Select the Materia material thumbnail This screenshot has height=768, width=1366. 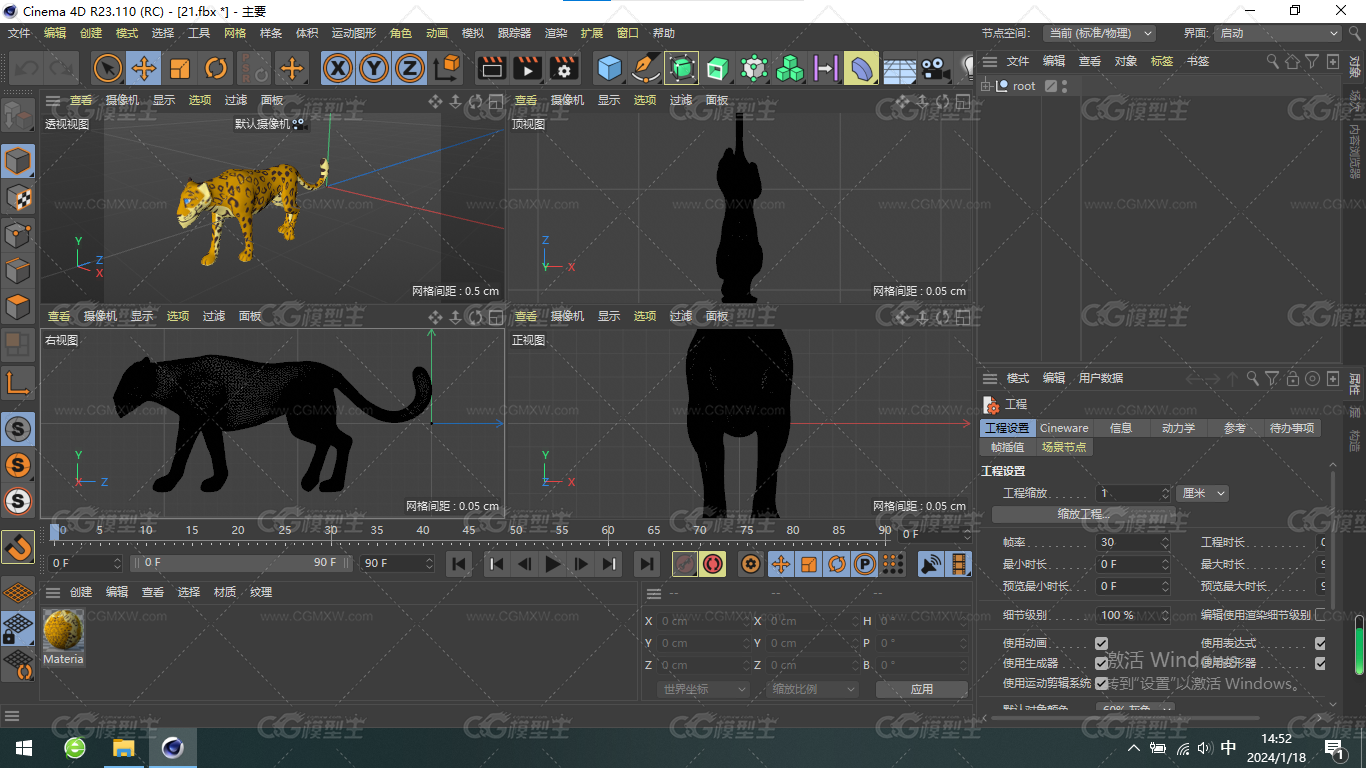click(x=63, y=629)
